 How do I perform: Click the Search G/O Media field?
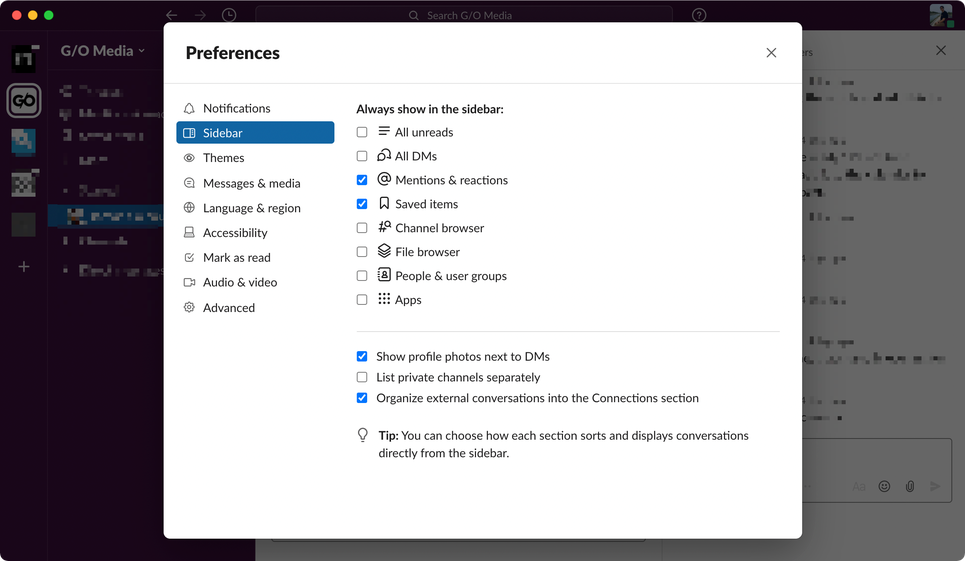(464, 15)
